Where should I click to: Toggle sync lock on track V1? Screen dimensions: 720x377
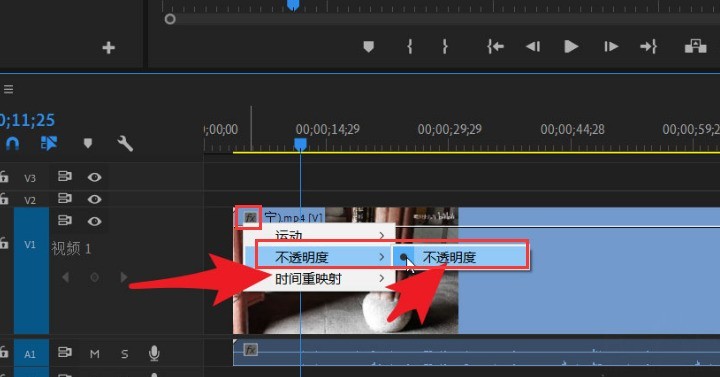[x=65, y=220]
